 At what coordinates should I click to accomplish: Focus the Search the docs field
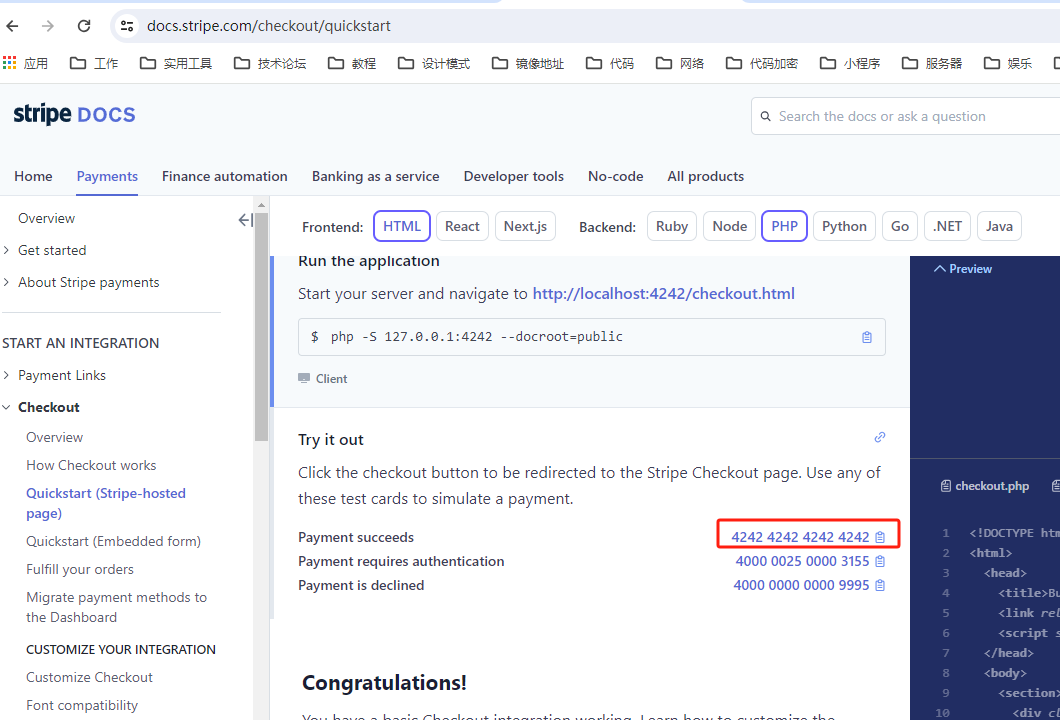[906, 116]
